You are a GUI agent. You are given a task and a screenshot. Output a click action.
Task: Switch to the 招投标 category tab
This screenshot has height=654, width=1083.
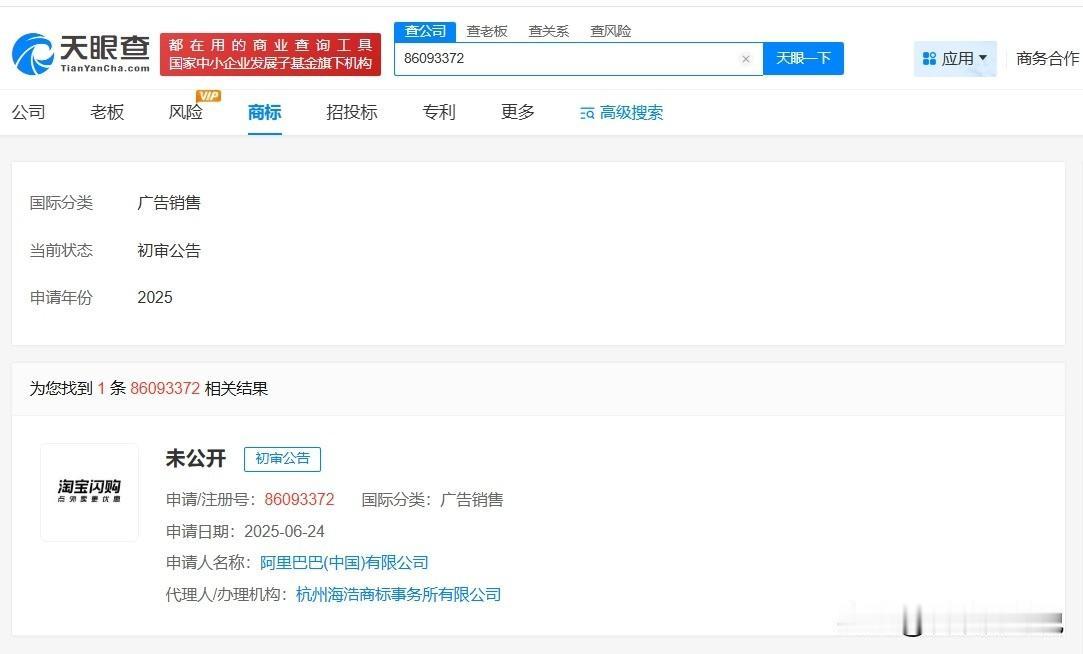point(352,112)
